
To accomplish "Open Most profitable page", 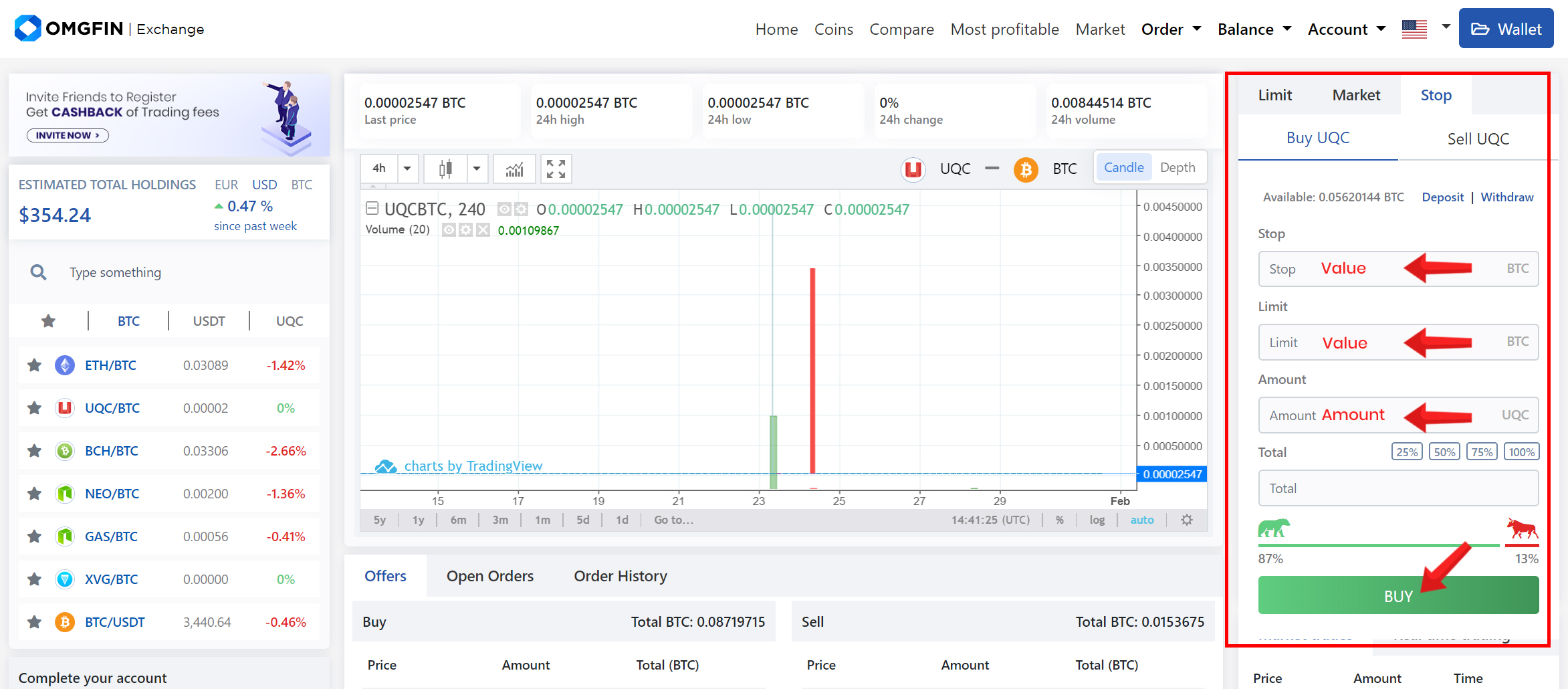I will [1004, 29].
